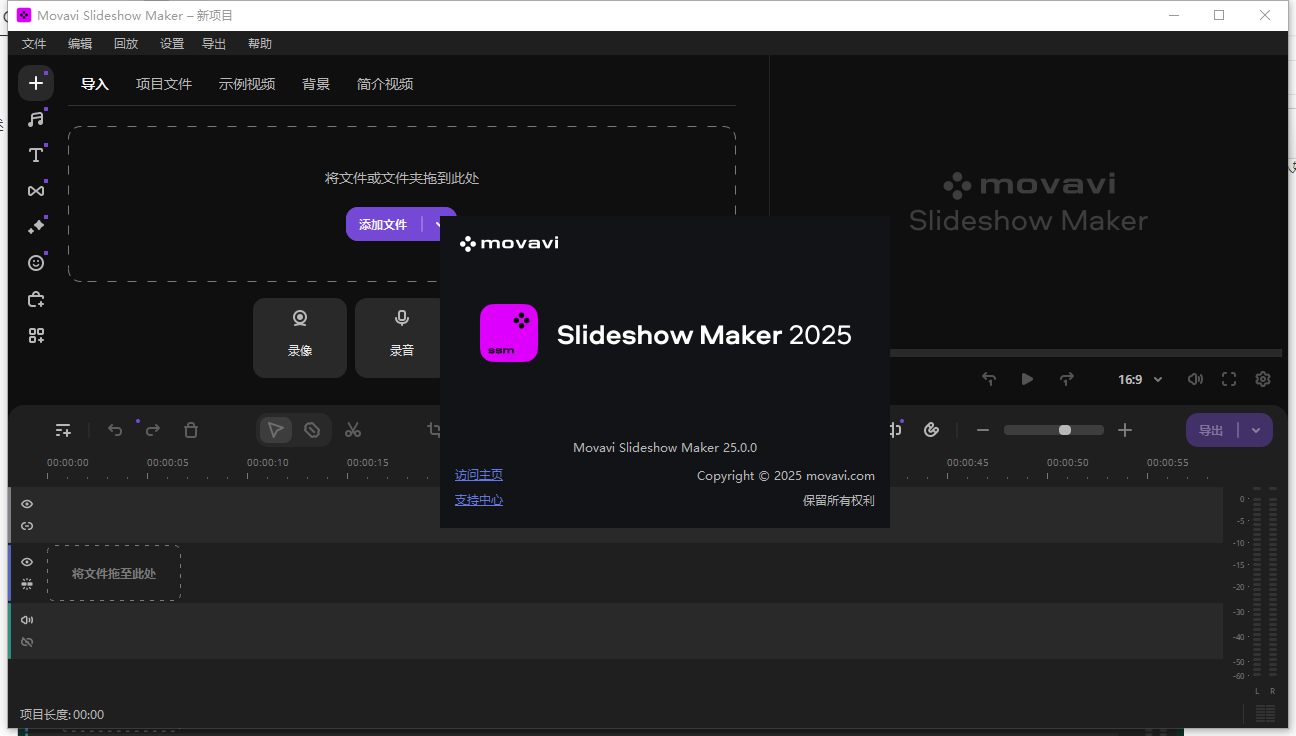Click the undo arrow in timeline toolbar

click(115, 430)
